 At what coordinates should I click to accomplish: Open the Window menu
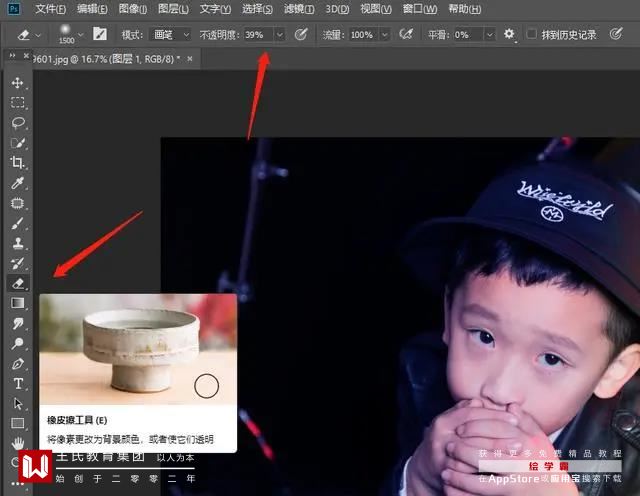tap(420, 9)
